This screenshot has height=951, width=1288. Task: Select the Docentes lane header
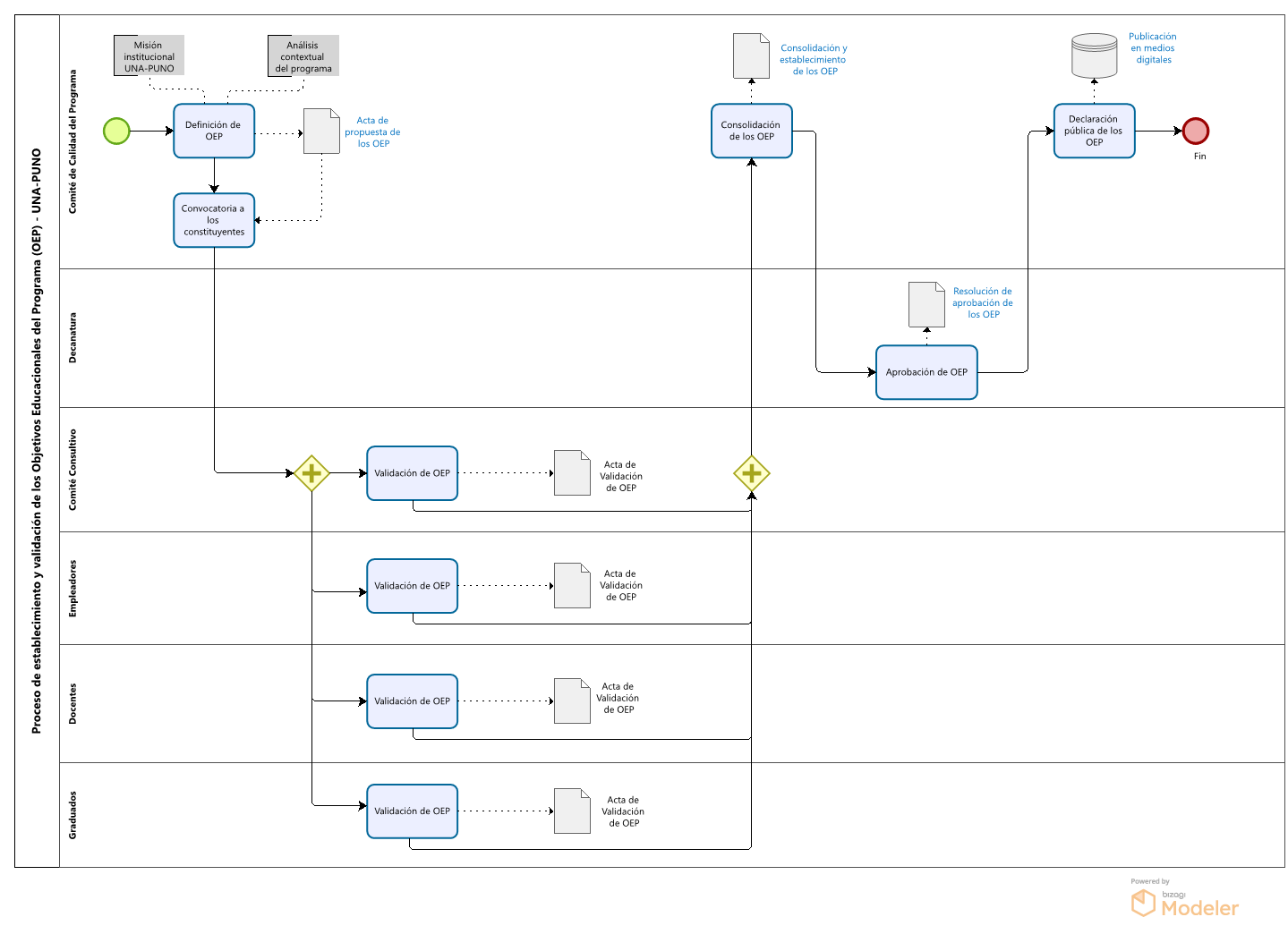tap(73, 704)
